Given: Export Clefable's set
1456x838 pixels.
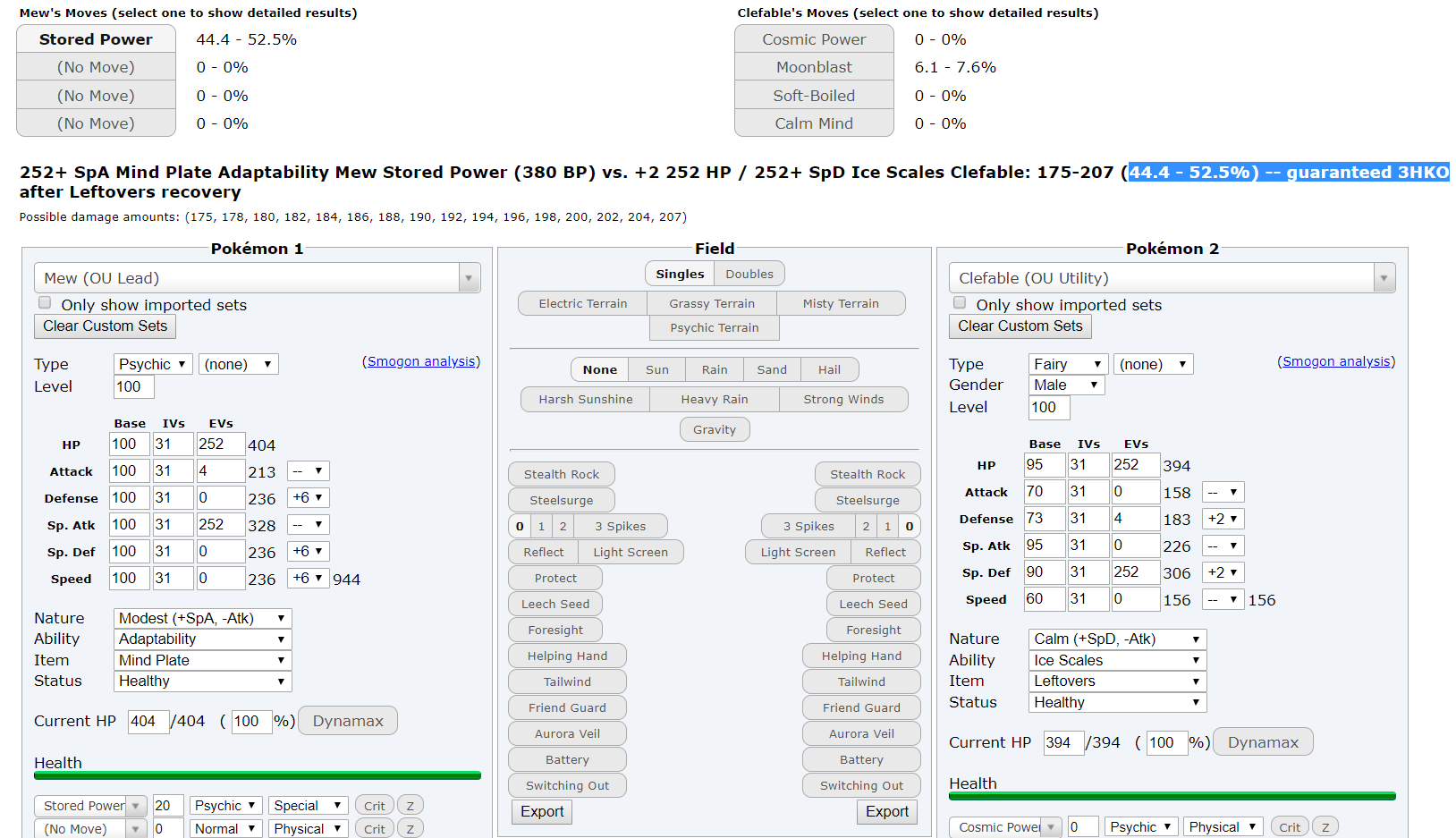Looking at the screenshot, I should (x=887, y=812).
